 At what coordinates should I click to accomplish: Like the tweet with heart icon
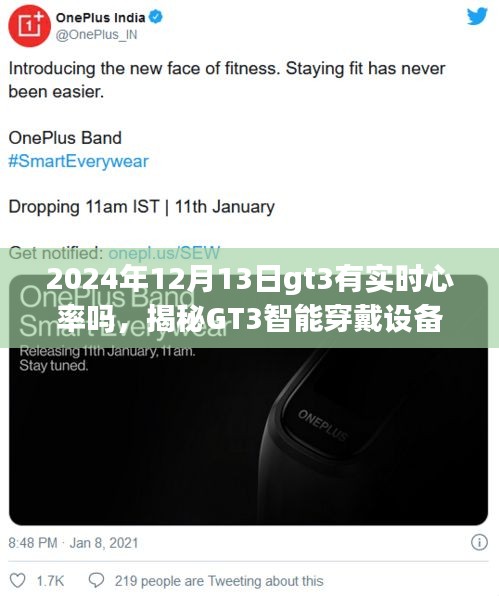click(x=17, y=580)
